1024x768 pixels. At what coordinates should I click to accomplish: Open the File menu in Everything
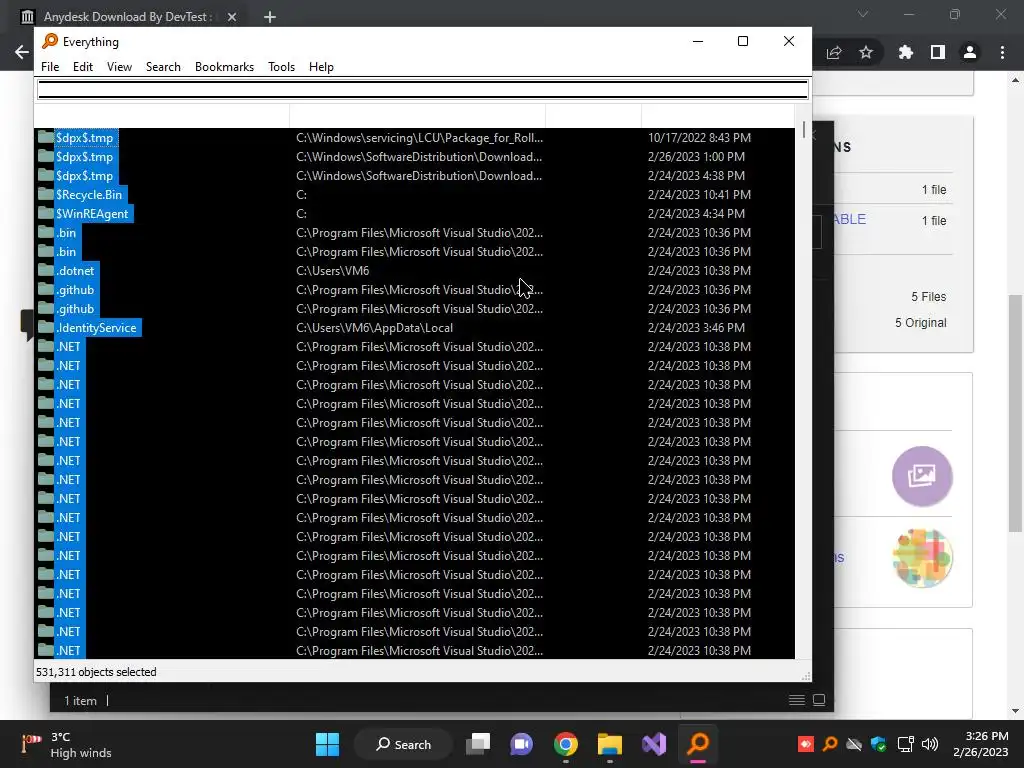(50, 67)
